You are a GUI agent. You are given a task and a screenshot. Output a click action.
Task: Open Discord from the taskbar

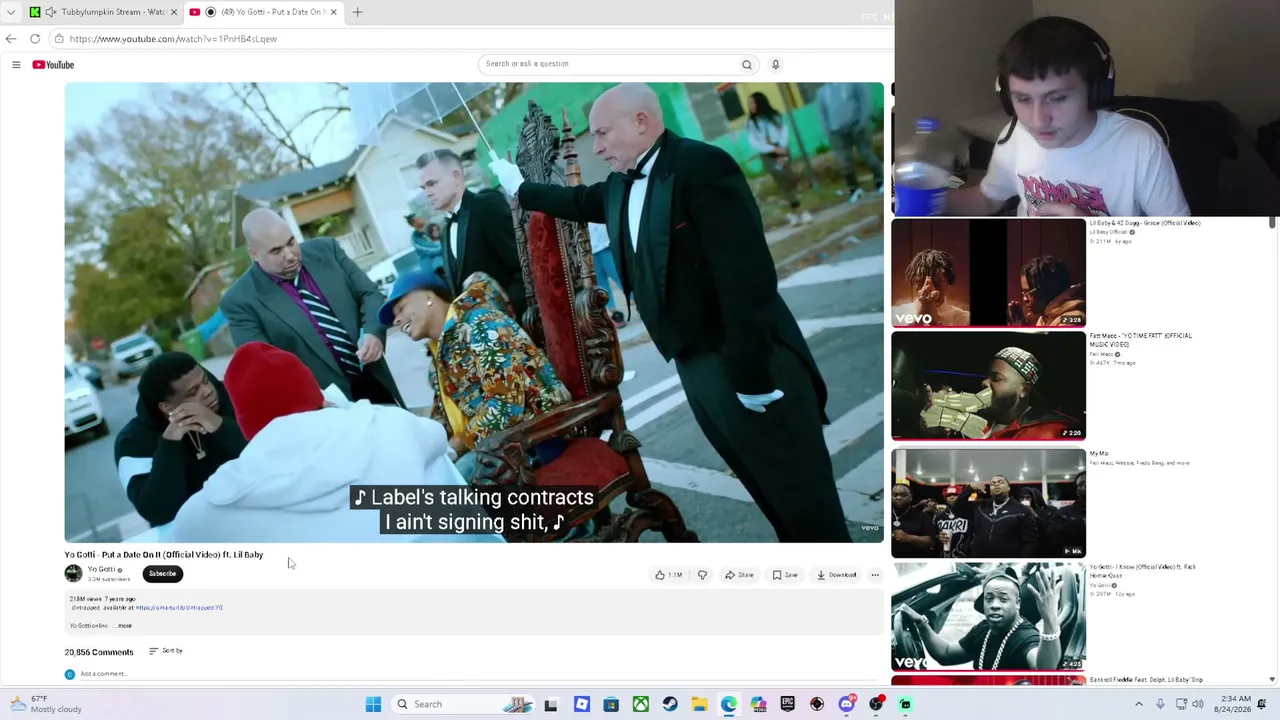coord(847,704)
